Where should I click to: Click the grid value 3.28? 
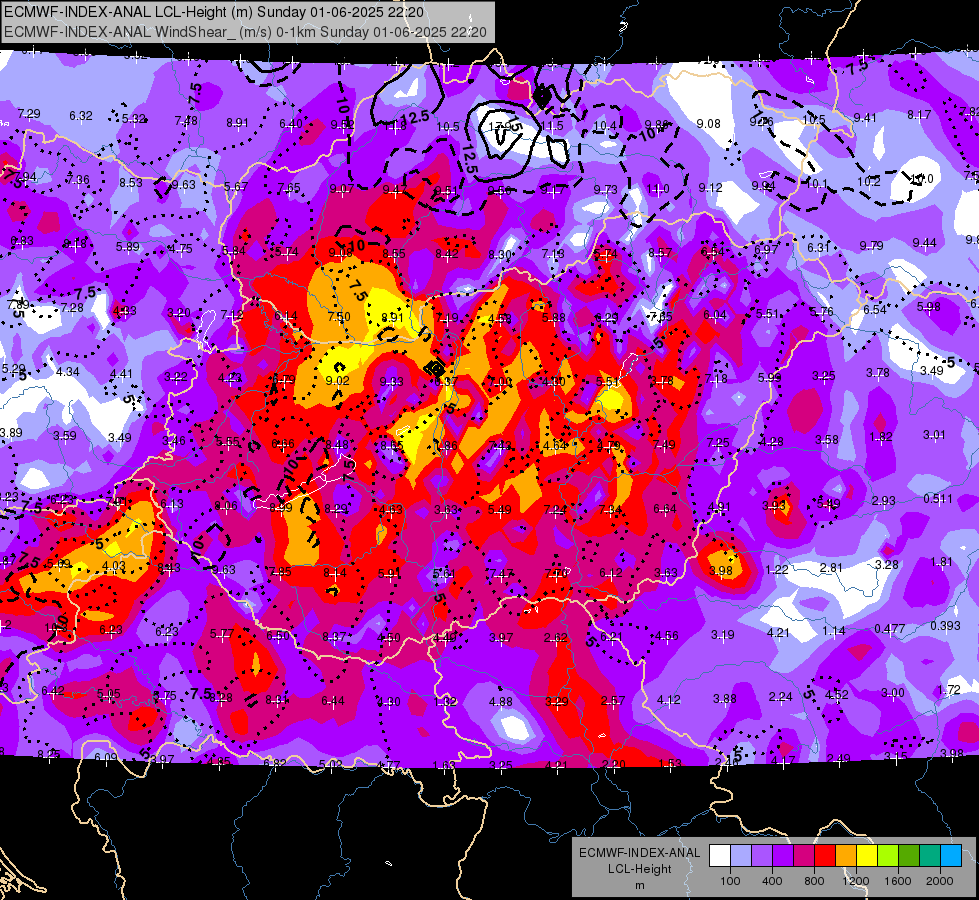click(x=887, y=565)
